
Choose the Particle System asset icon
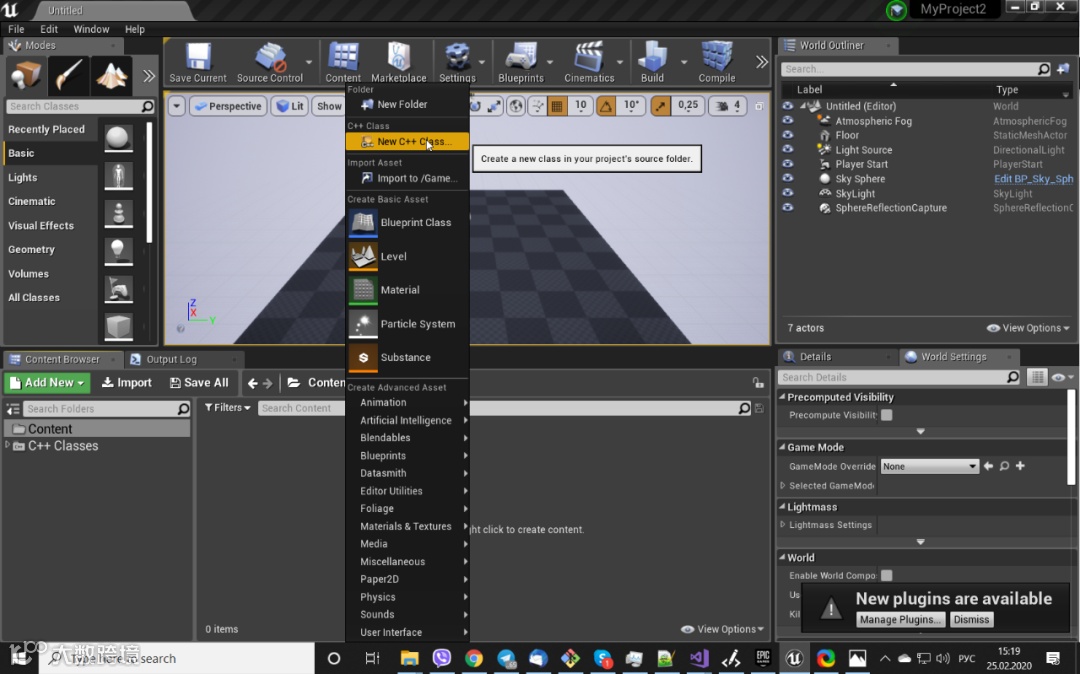363,324
